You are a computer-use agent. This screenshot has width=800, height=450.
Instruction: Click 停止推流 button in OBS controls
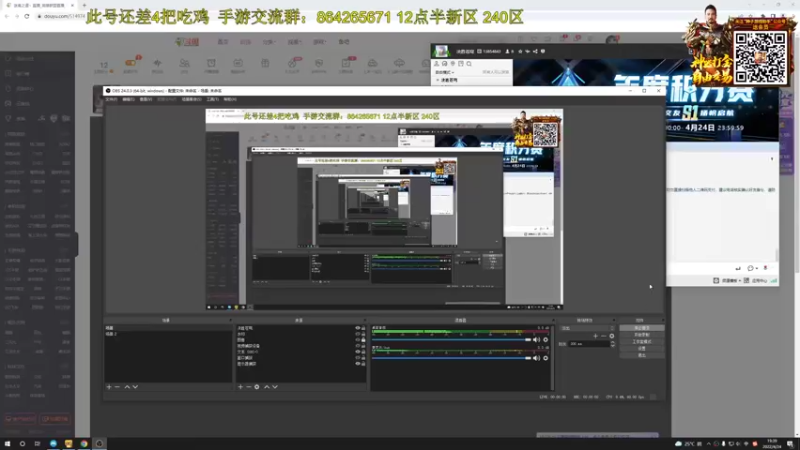tap(642, 328)
